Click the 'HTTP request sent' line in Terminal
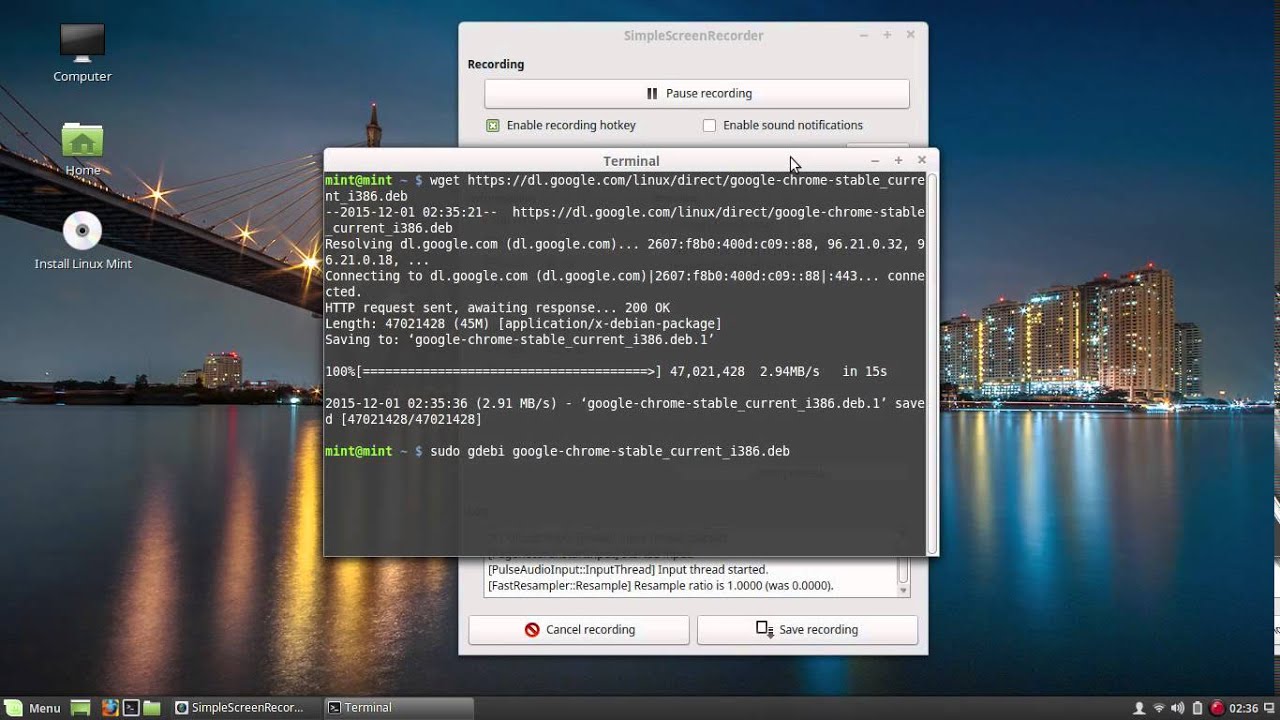This screenshot has width=1280, height=720. (497, 307)
